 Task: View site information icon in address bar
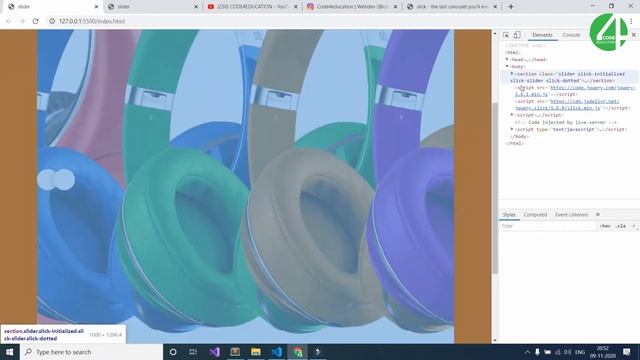click(x=52, y=21)
